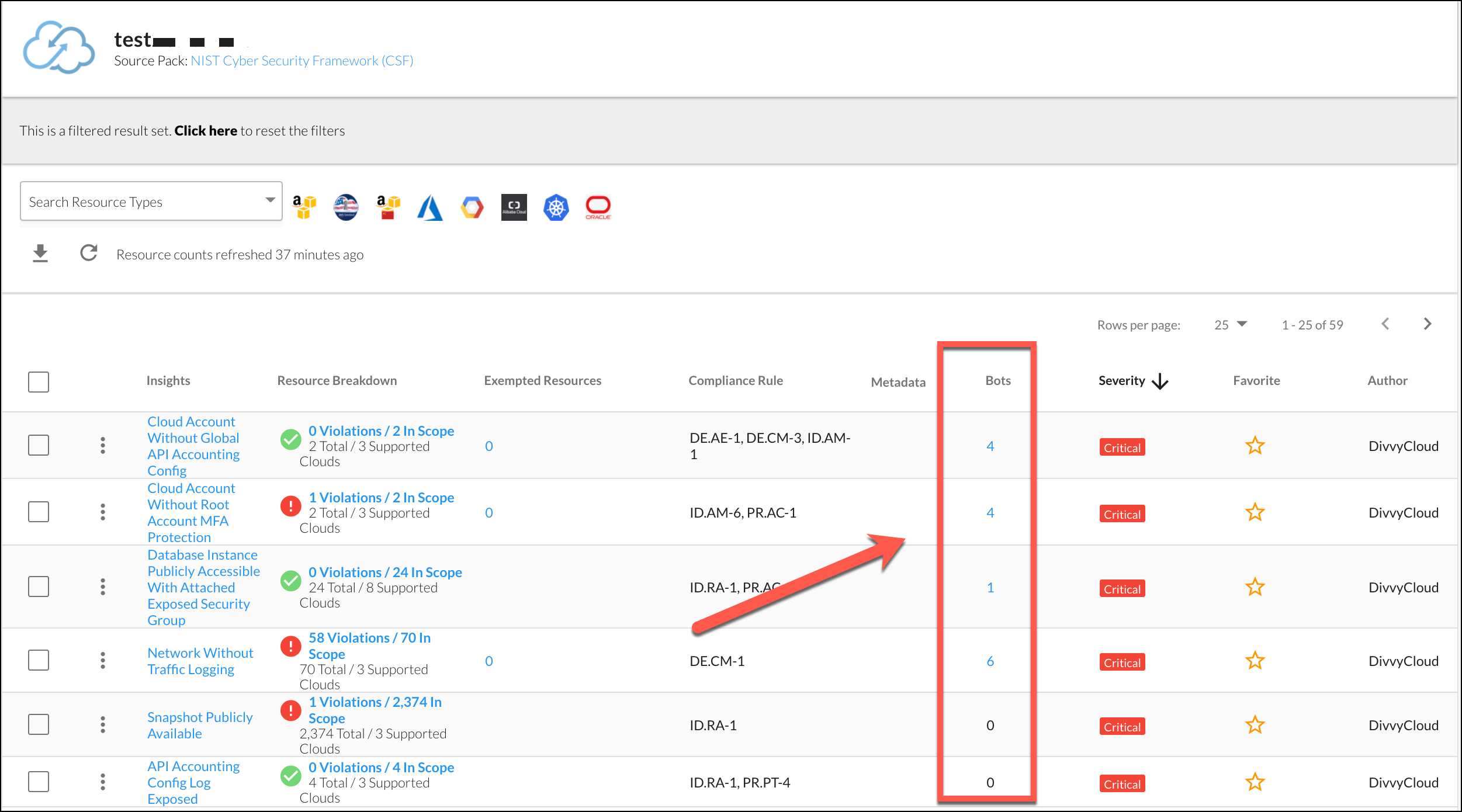Check the Global API Accounting Config row

[39, 445]
